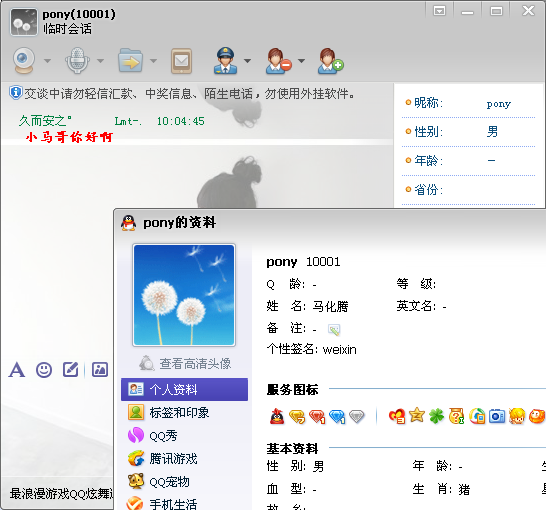Click the 生肖 value 猪
The height and width of the screenshot is (510, 546).
pyautogui.click(x=464, y=490)
